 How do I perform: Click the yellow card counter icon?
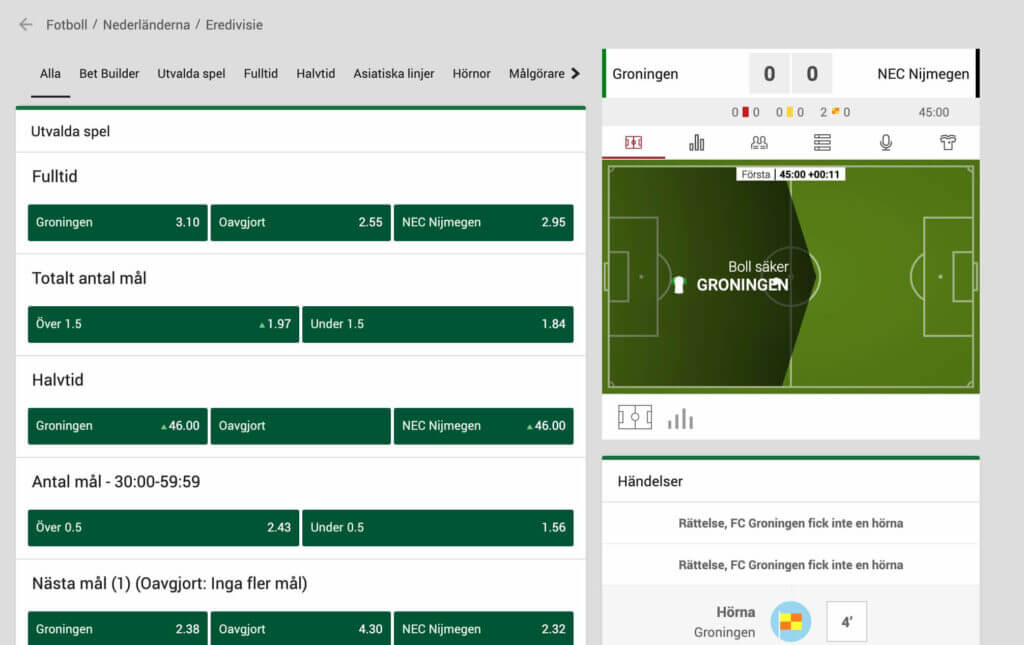tap(790, 112)
